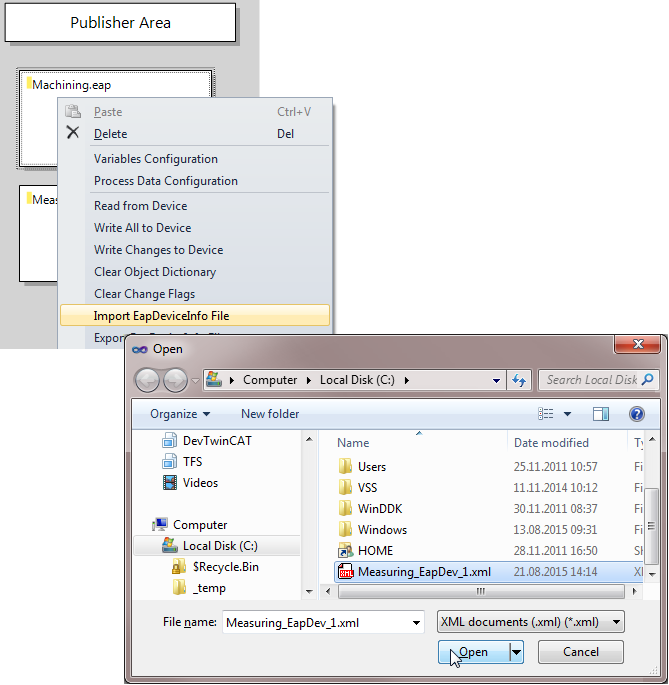669x685 pixels.
Task: Open the address bar history dropdown
Action: pyautogui.click(x=496, y=381)
